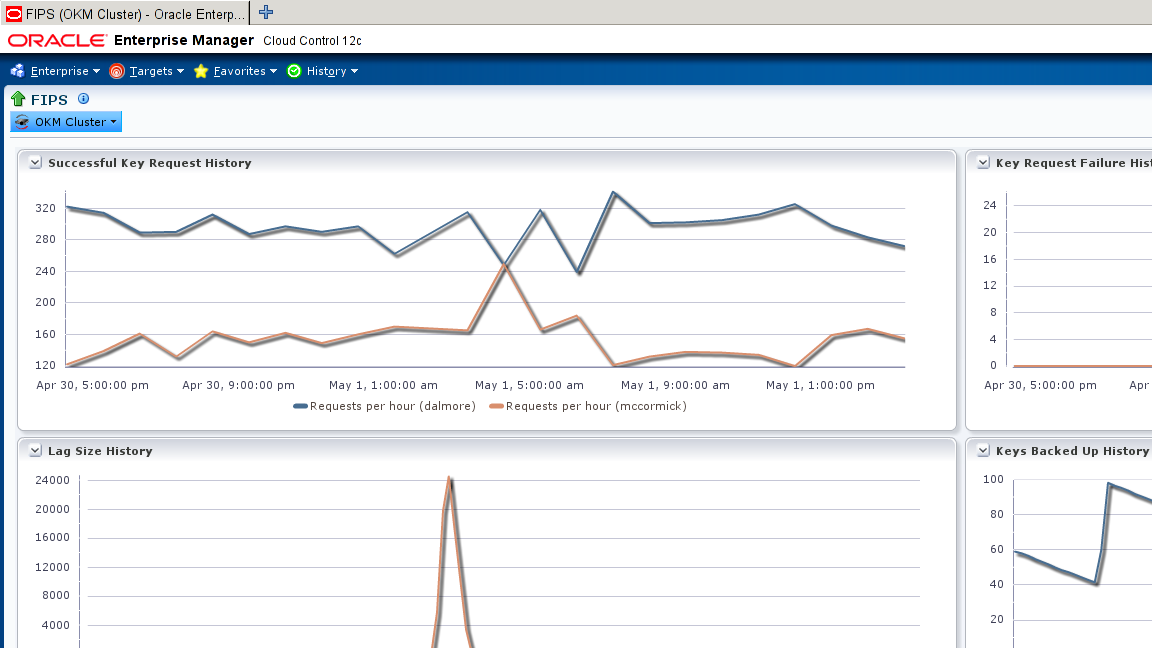Image resolution: width=1152 pixels, height=648 pixels.
Task: Open the OKM Cluster dropdown menu
Action: tap(66, 122)
